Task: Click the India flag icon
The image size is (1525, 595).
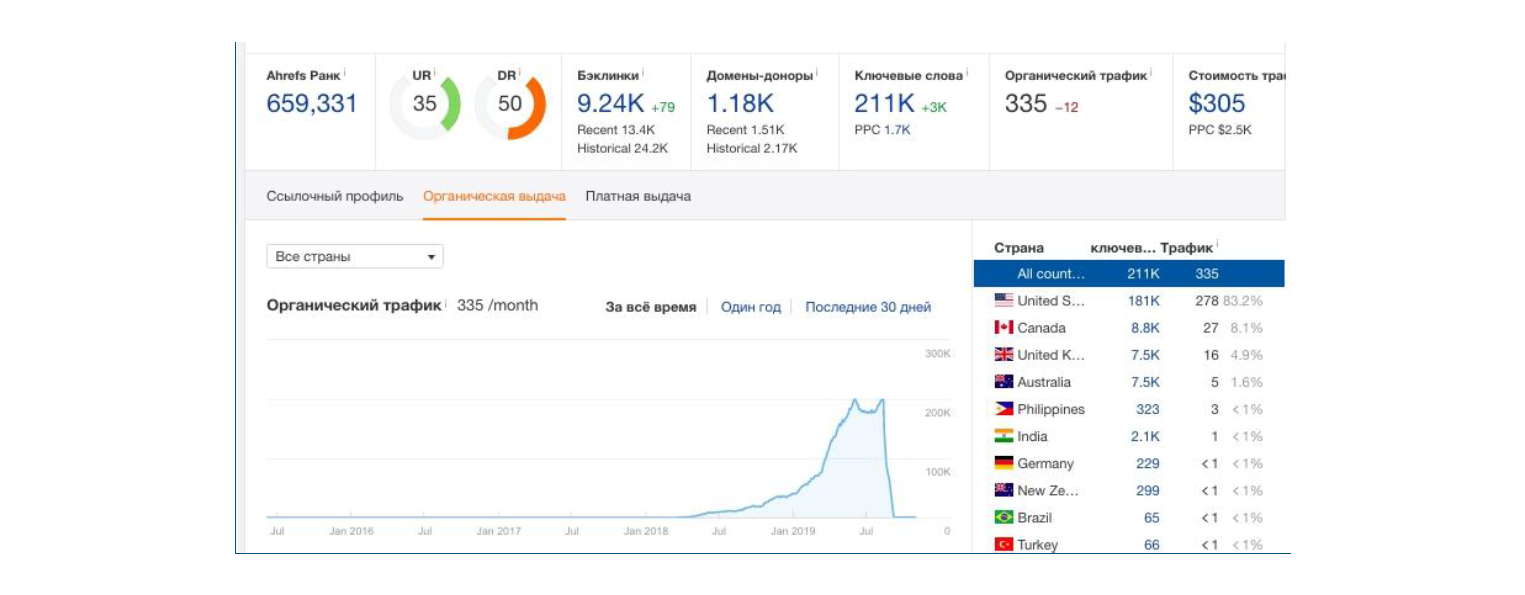Action: (1004, 436)
